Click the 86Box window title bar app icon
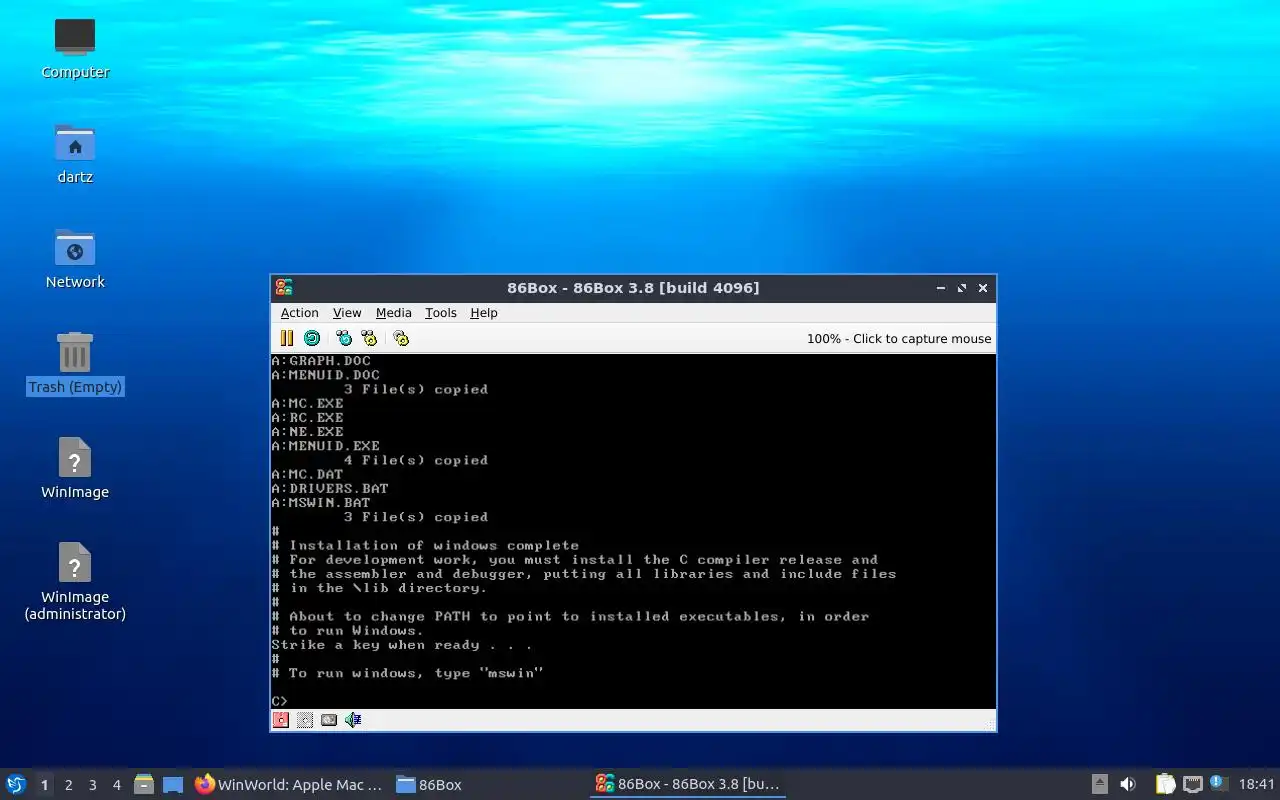Image resolution: width=1280 pixels, height=800 pixels. click(x=284, y=288)
